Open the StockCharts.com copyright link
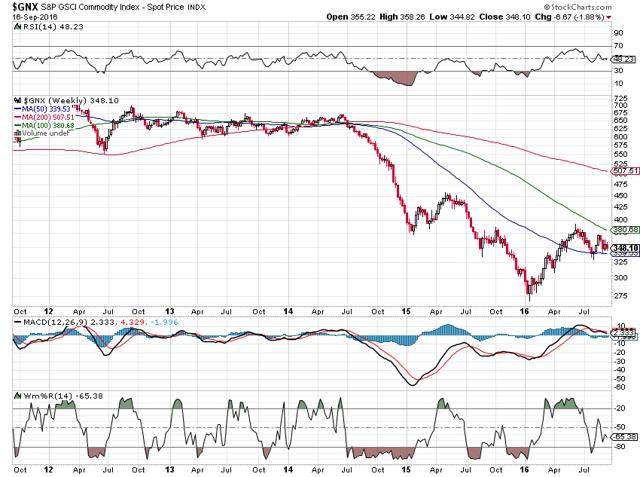 [x=578, y=7]
